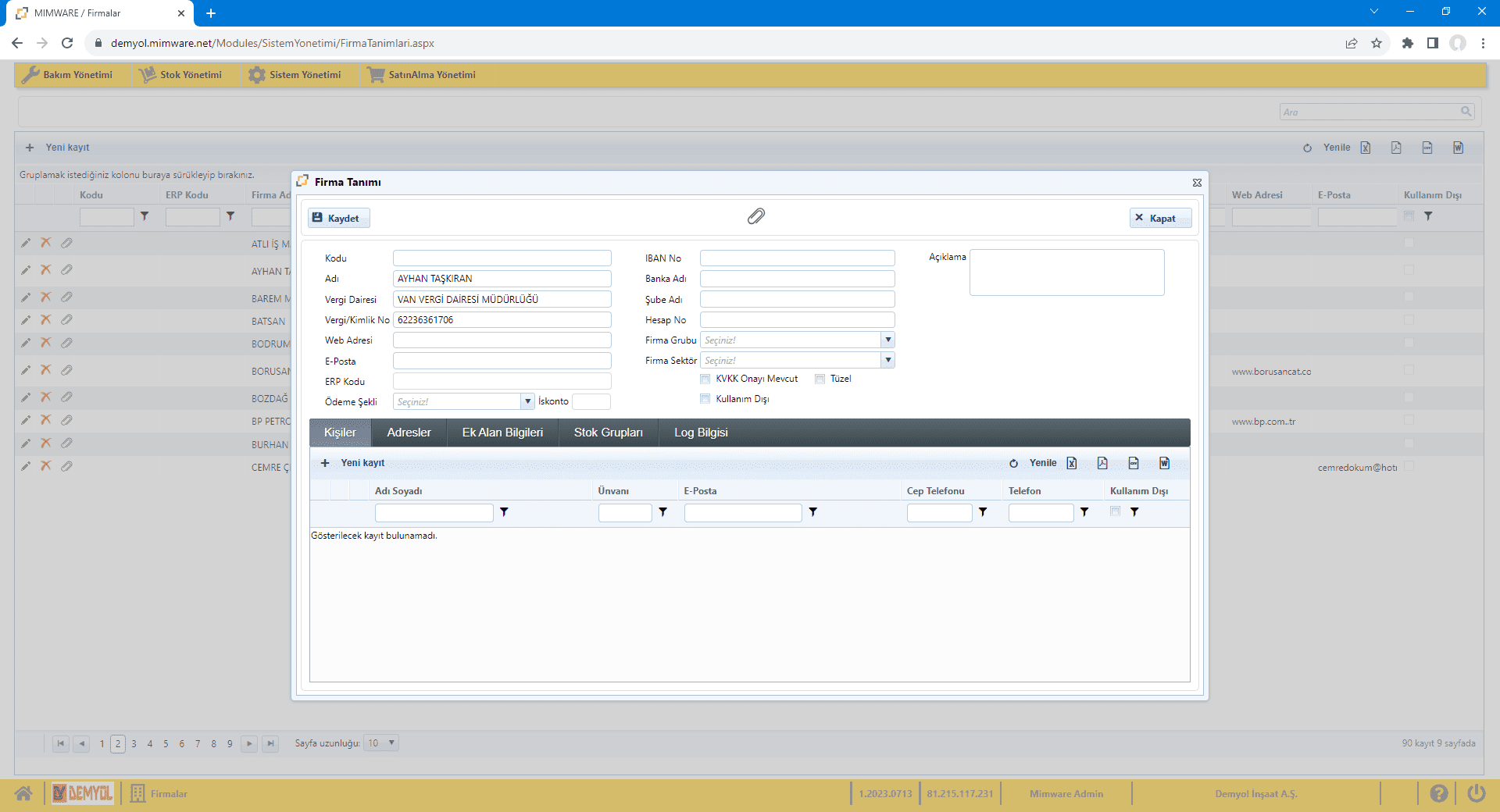Check the Tüzel checkbox
The image size is (1500, 812).
click(820, 379)
